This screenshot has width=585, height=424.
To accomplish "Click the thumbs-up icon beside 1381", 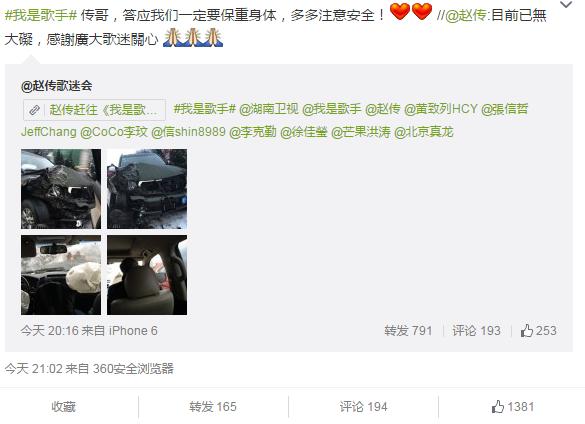I will (498, 406).
